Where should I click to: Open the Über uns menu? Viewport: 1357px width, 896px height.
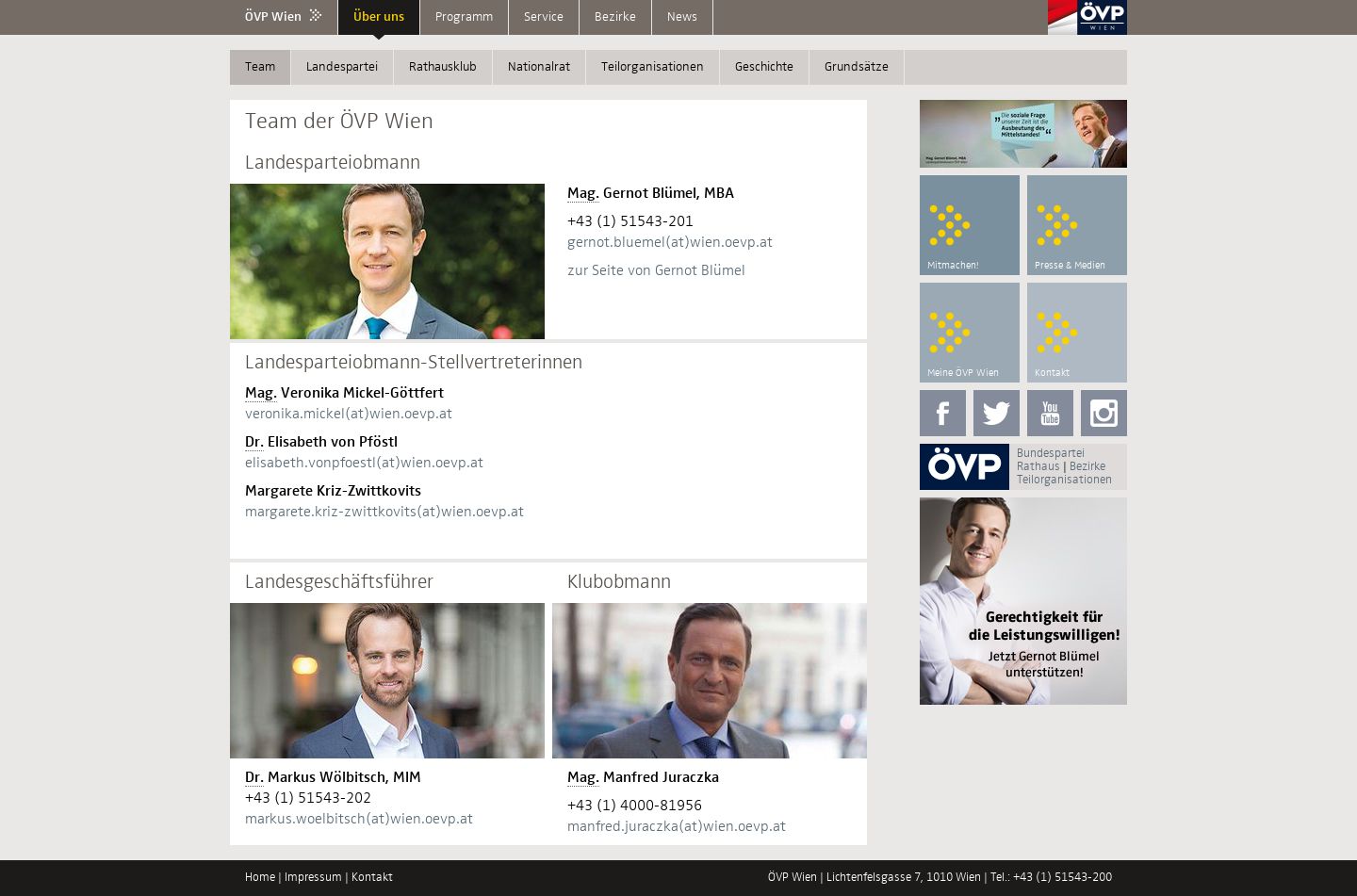[379, 16]
